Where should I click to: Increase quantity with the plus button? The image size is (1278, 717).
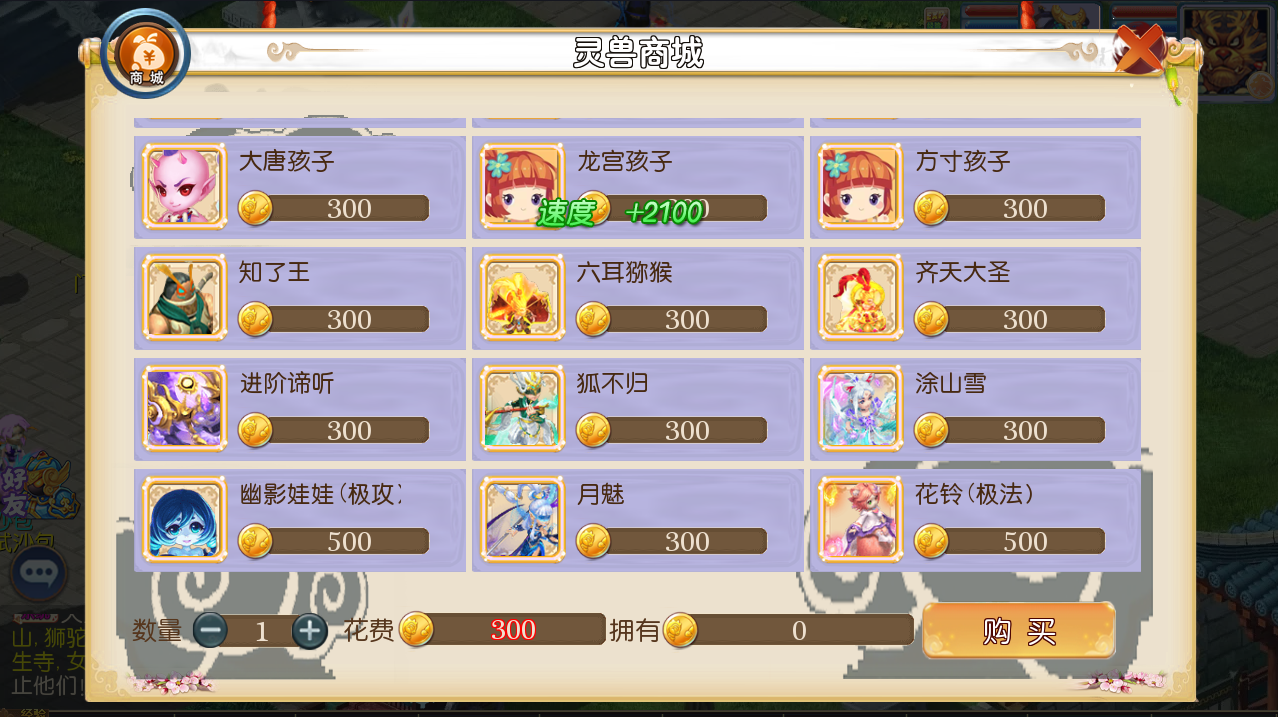pyautogui.click(x=310, y=630)
